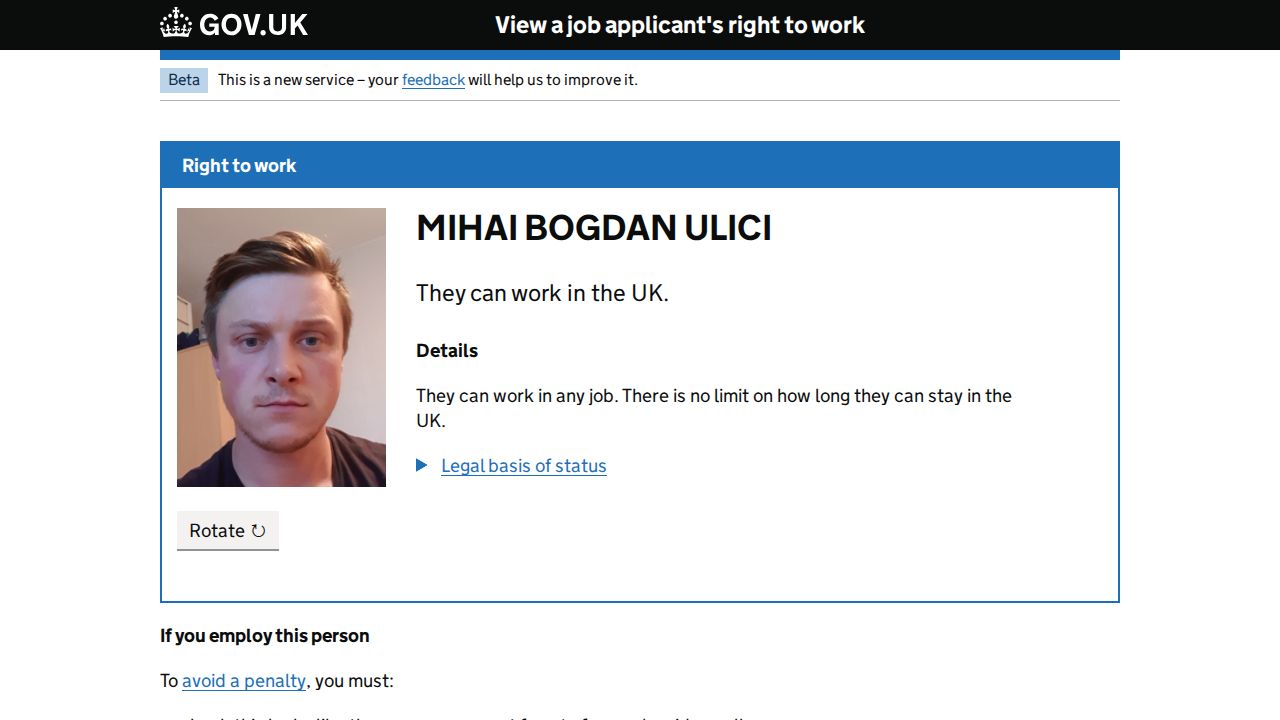The width and height of the screenshot is (1280, 720).
Task: Click the 'will help us to improve it' text
Action: 552,80
